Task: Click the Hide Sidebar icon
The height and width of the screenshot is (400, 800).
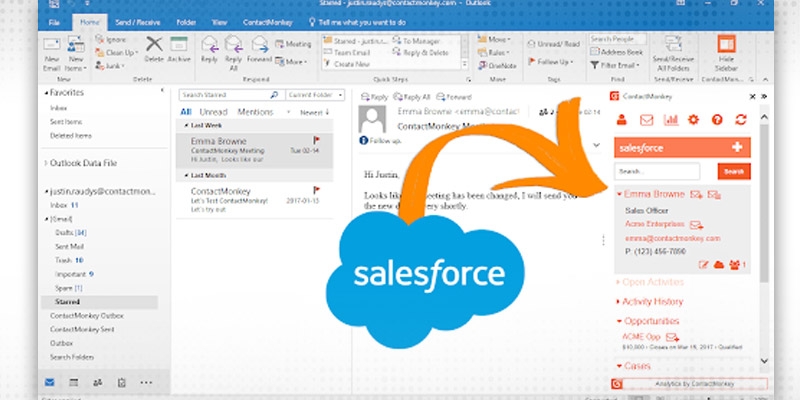Action: (726, 43)
